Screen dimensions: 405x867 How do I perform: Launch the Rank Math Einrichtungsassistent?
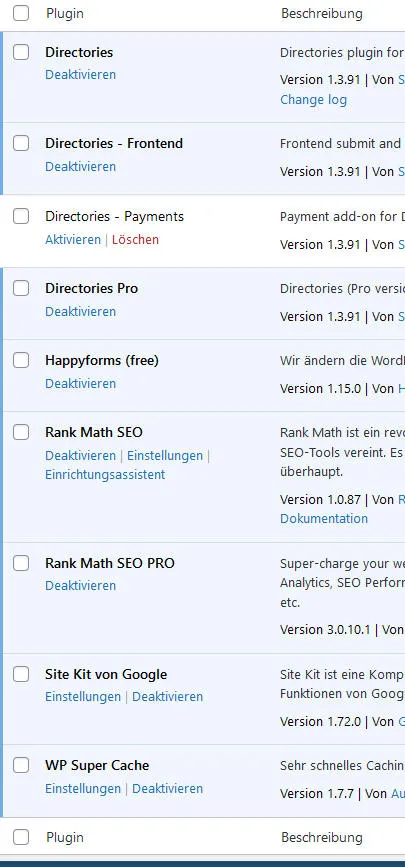(x=105, y=474)
